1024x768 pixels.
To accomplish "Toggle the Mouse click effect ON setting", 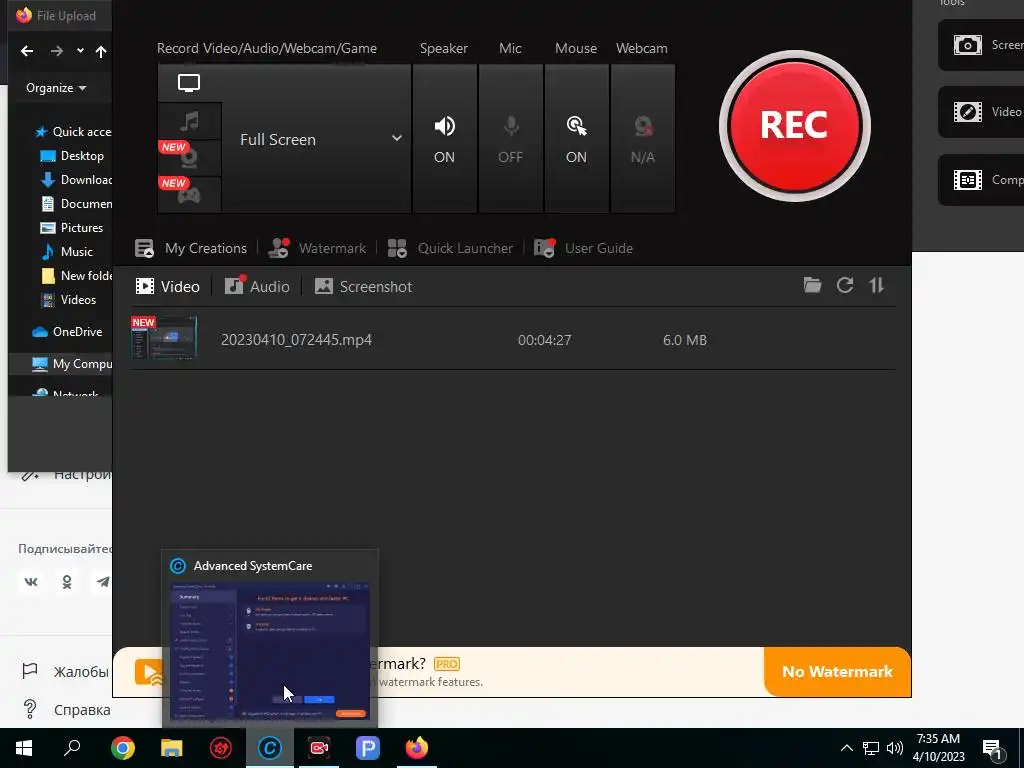I will (576, 138).
